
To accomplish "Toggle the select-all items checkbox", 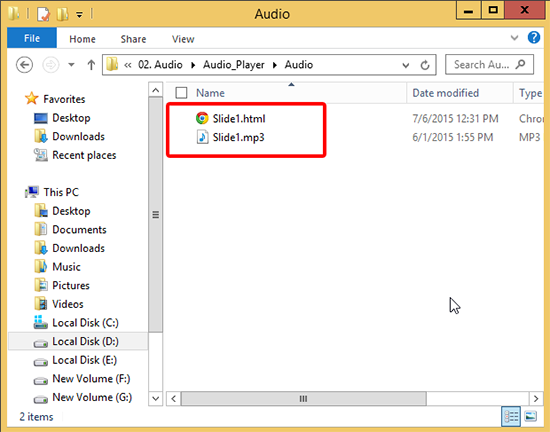I will [x=181, y=93].
